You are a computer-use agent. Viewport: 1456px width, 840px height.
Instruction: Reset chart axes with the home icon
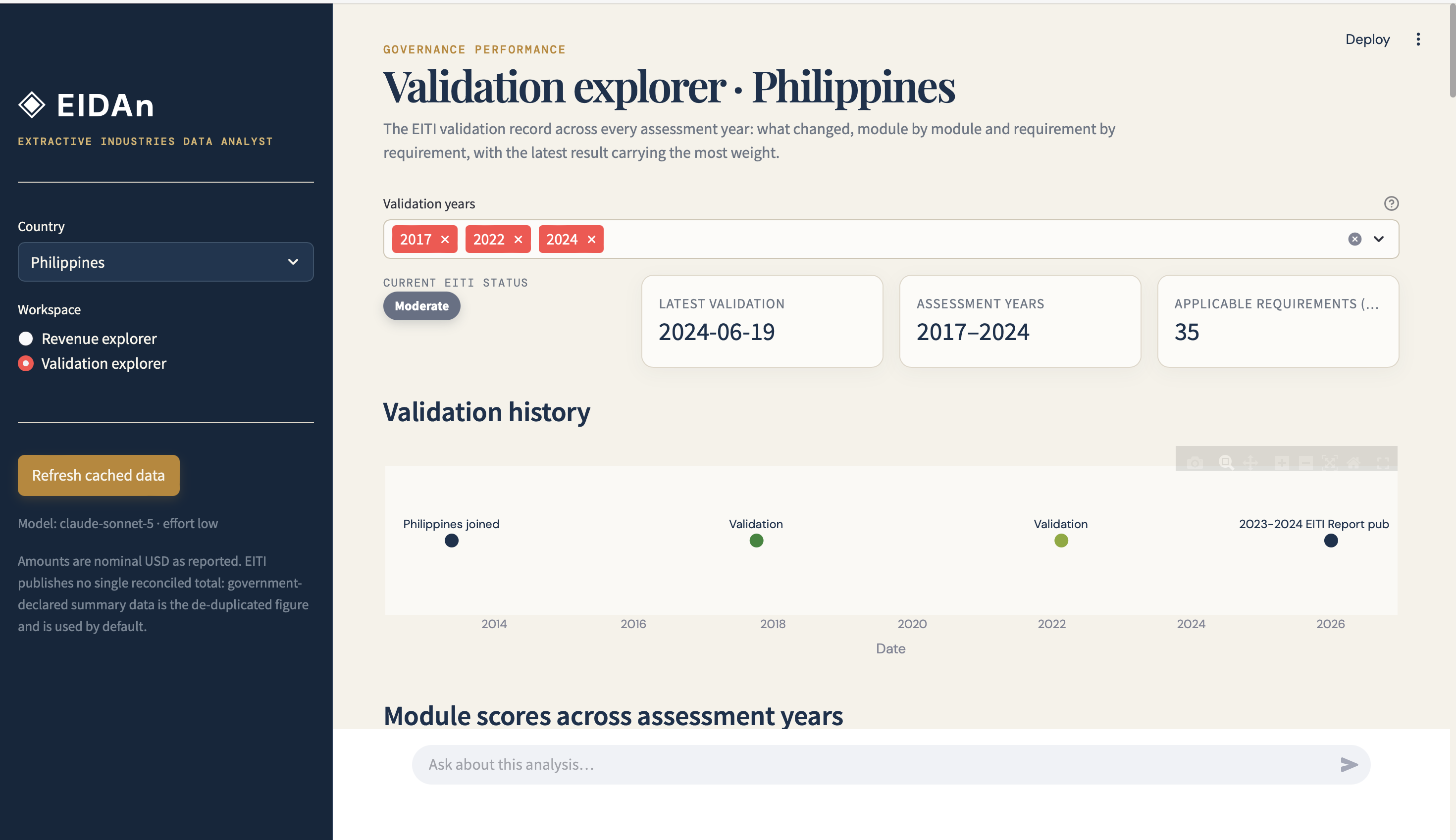pos(1353,462)
